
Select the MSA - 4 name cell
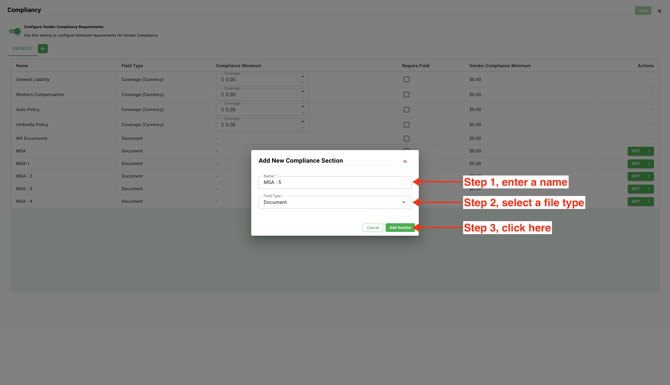coord(24,201)
